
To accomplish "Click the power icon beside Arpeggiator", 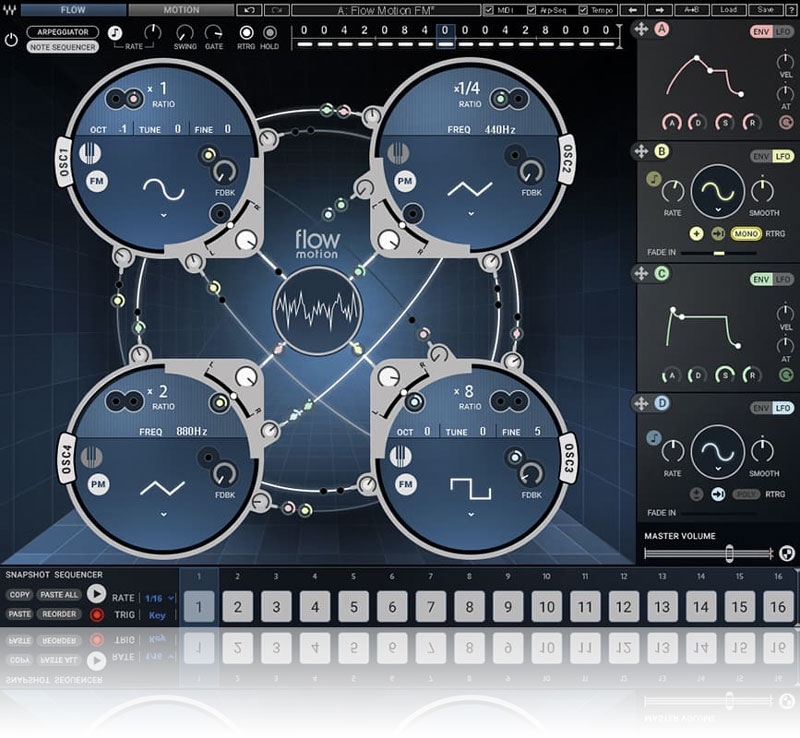I will 12,39.
